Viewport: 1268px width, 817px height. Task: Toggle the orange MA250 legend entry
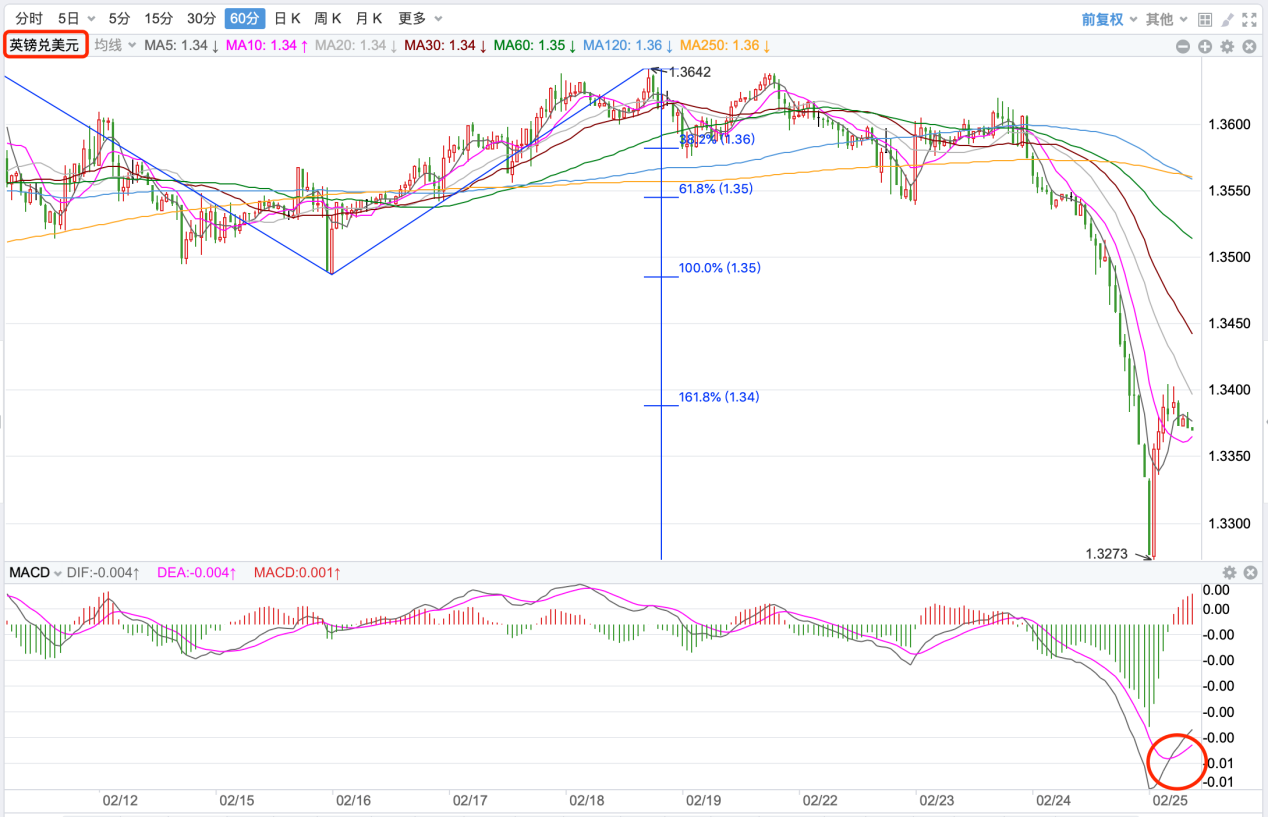[x=725, y=45]
